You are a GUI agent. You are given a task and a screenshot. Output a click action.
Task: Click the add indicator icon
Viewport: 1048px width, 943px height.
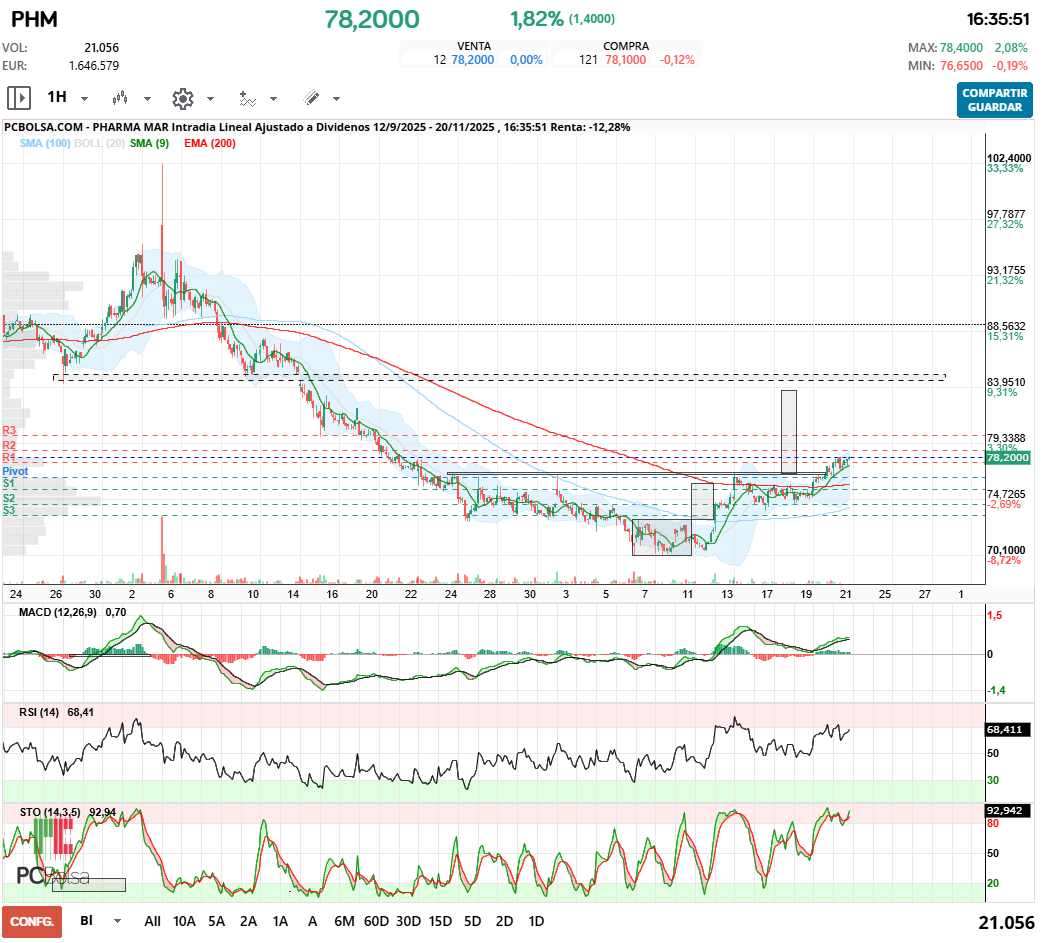[247, 98]
